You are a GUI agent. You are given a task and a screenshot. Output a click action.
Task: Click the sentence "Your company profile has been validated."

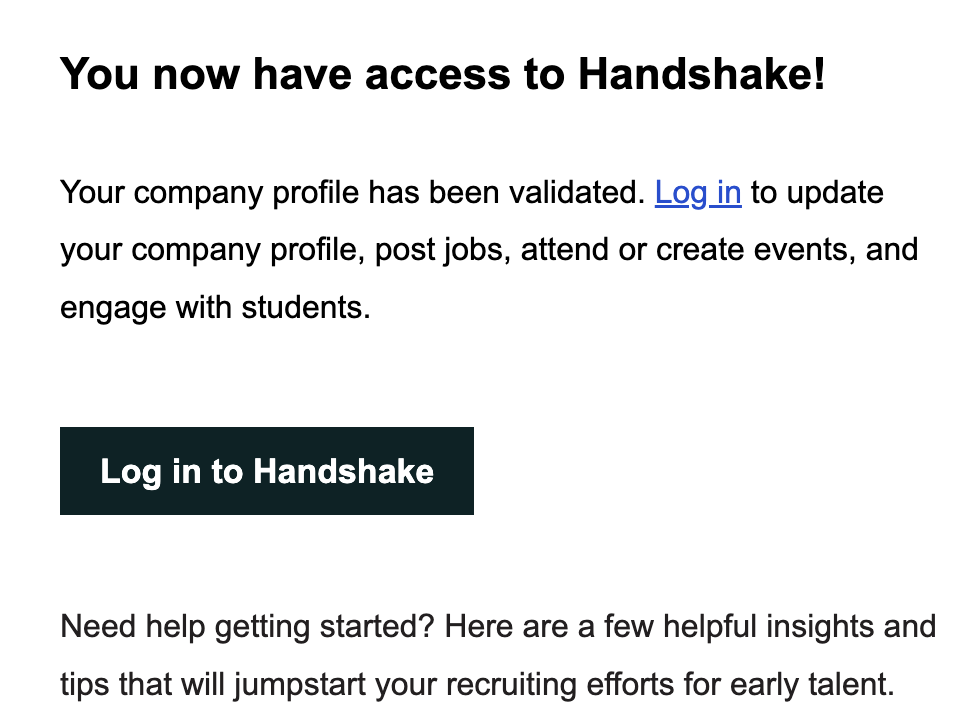[x=353, y=193]
